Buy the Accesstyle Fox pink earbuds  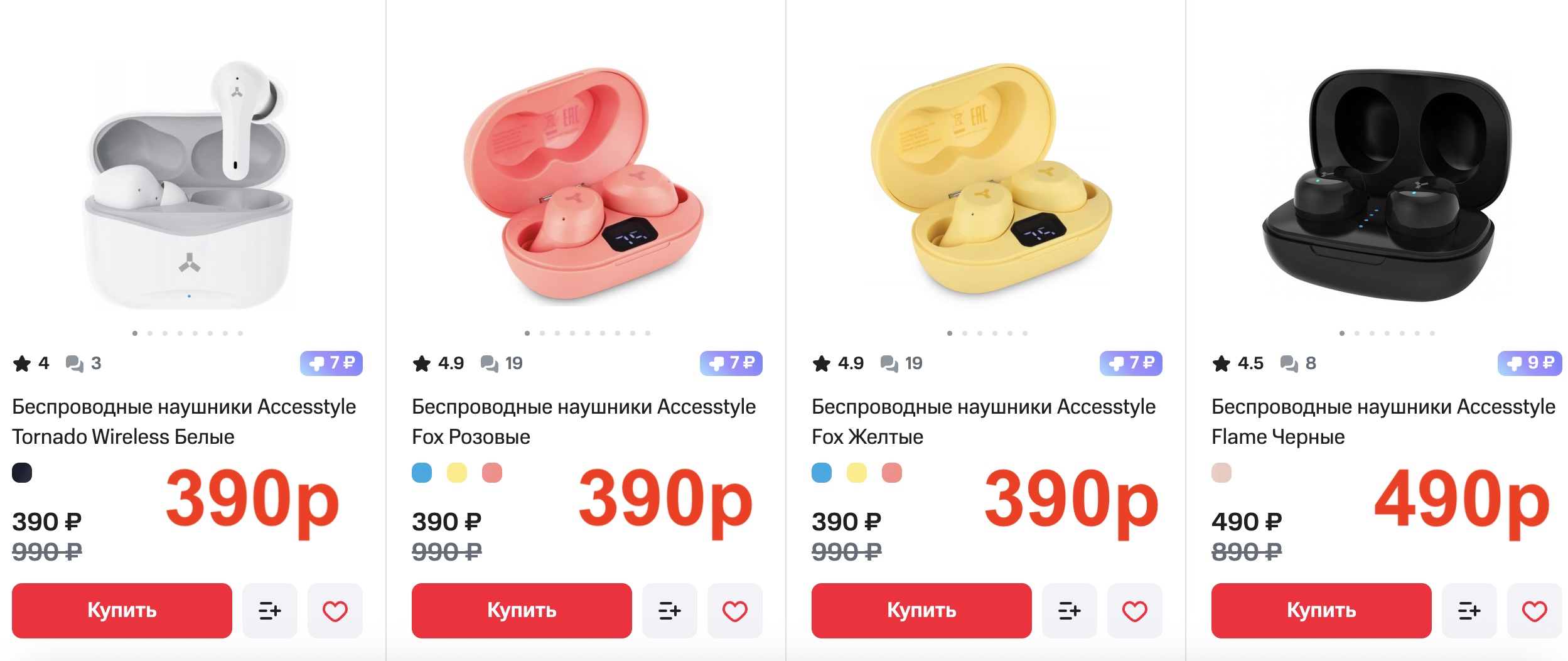coord(522,610)
